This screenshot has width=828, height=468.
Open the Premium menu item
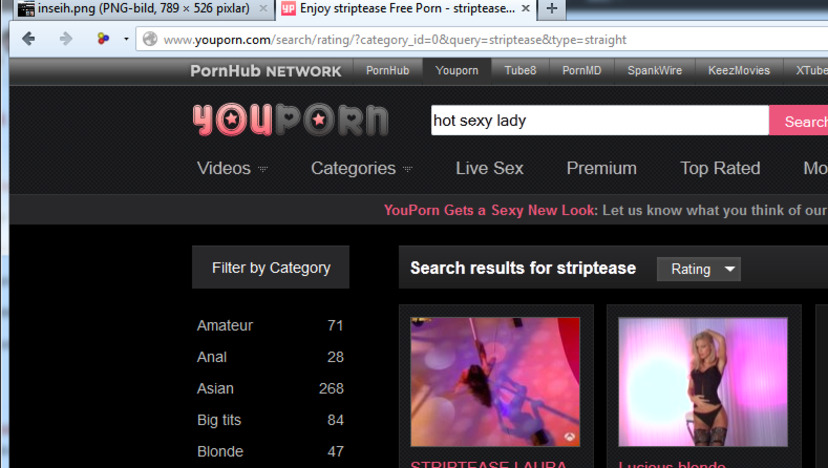tap(601, 169)
